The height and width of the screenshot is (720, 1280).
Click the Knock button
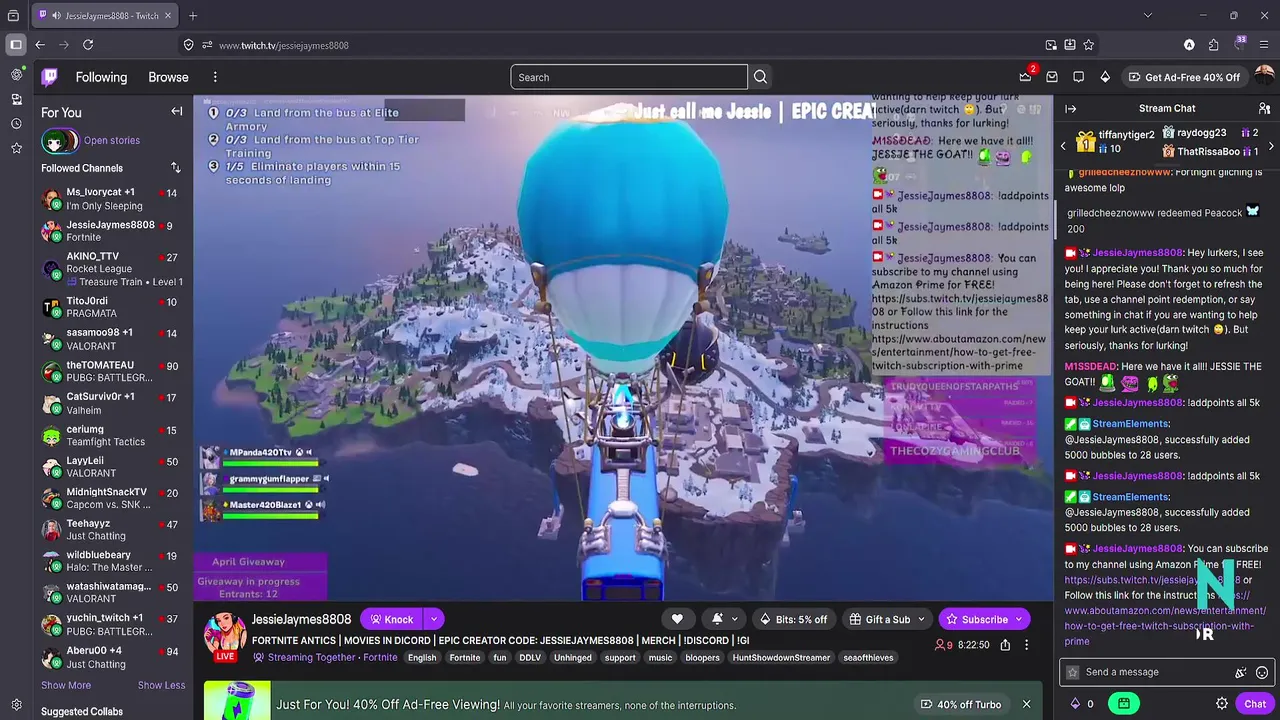click(x=391, y=619)
